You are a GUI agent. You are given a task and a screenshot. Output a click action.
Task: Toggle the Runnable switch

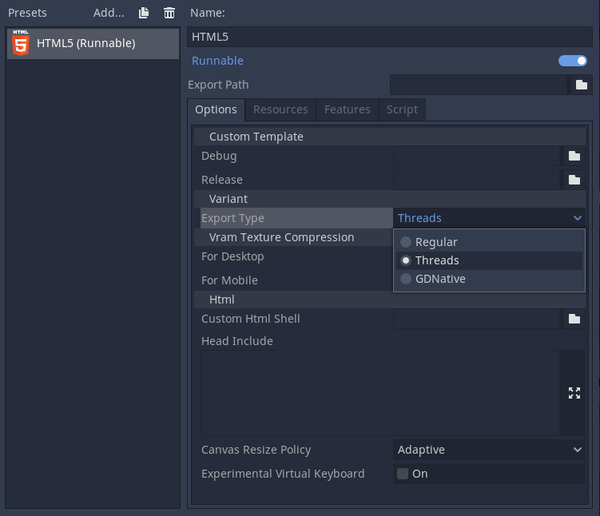(573, 61)
